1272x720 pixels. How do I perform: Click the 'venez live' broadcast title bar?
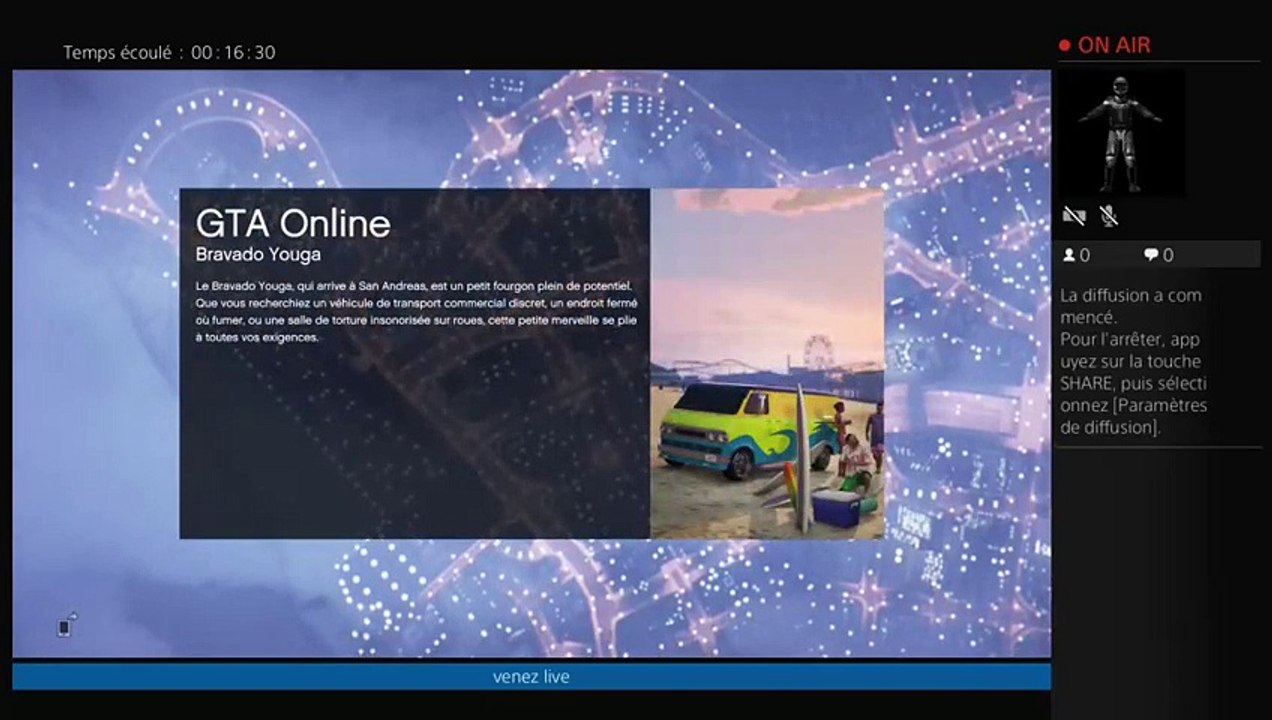pyautogui.click(x=531, y=677)
